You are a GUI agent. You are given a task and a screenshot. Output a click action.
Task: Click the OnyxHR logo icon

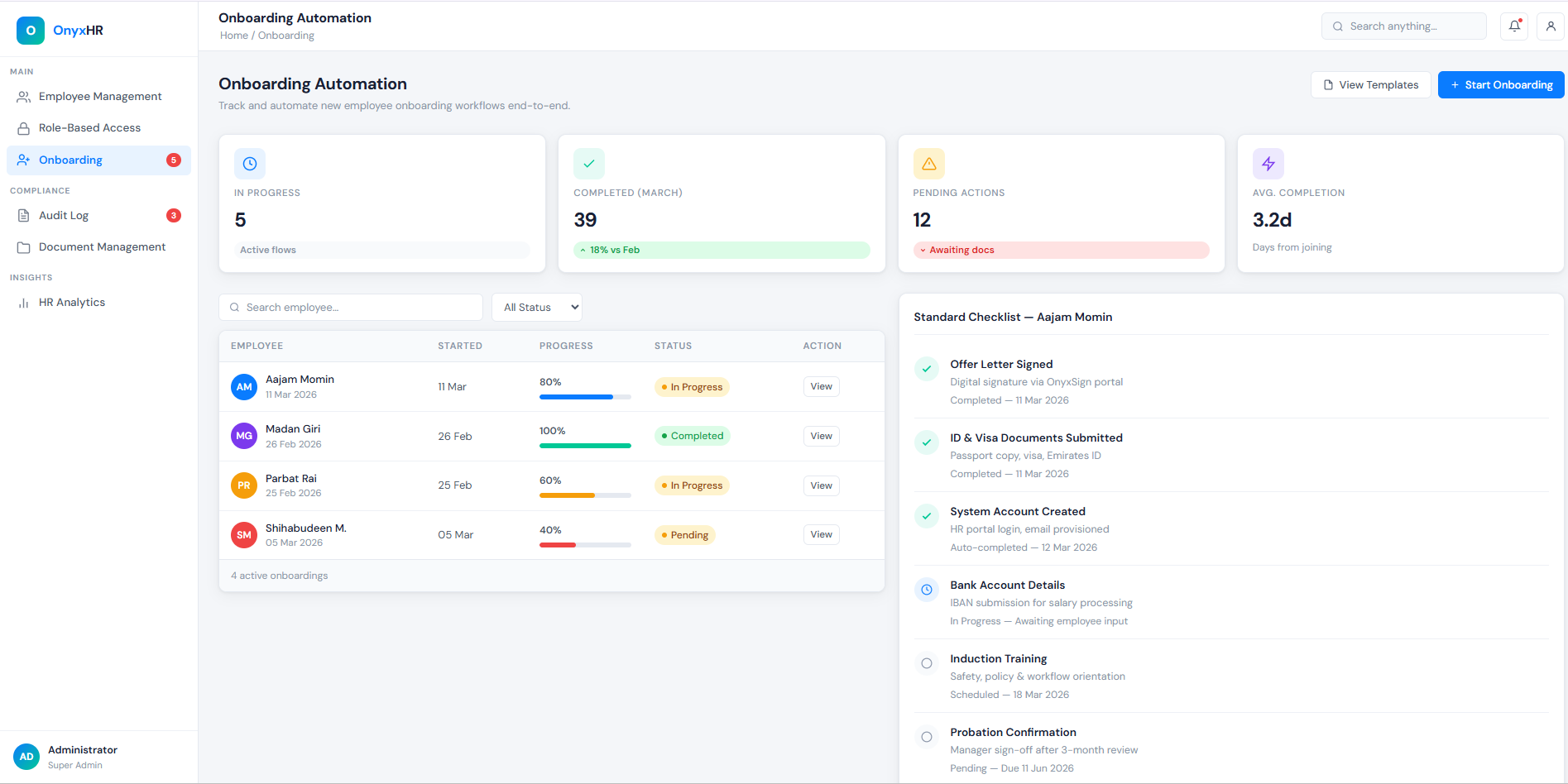31,31
